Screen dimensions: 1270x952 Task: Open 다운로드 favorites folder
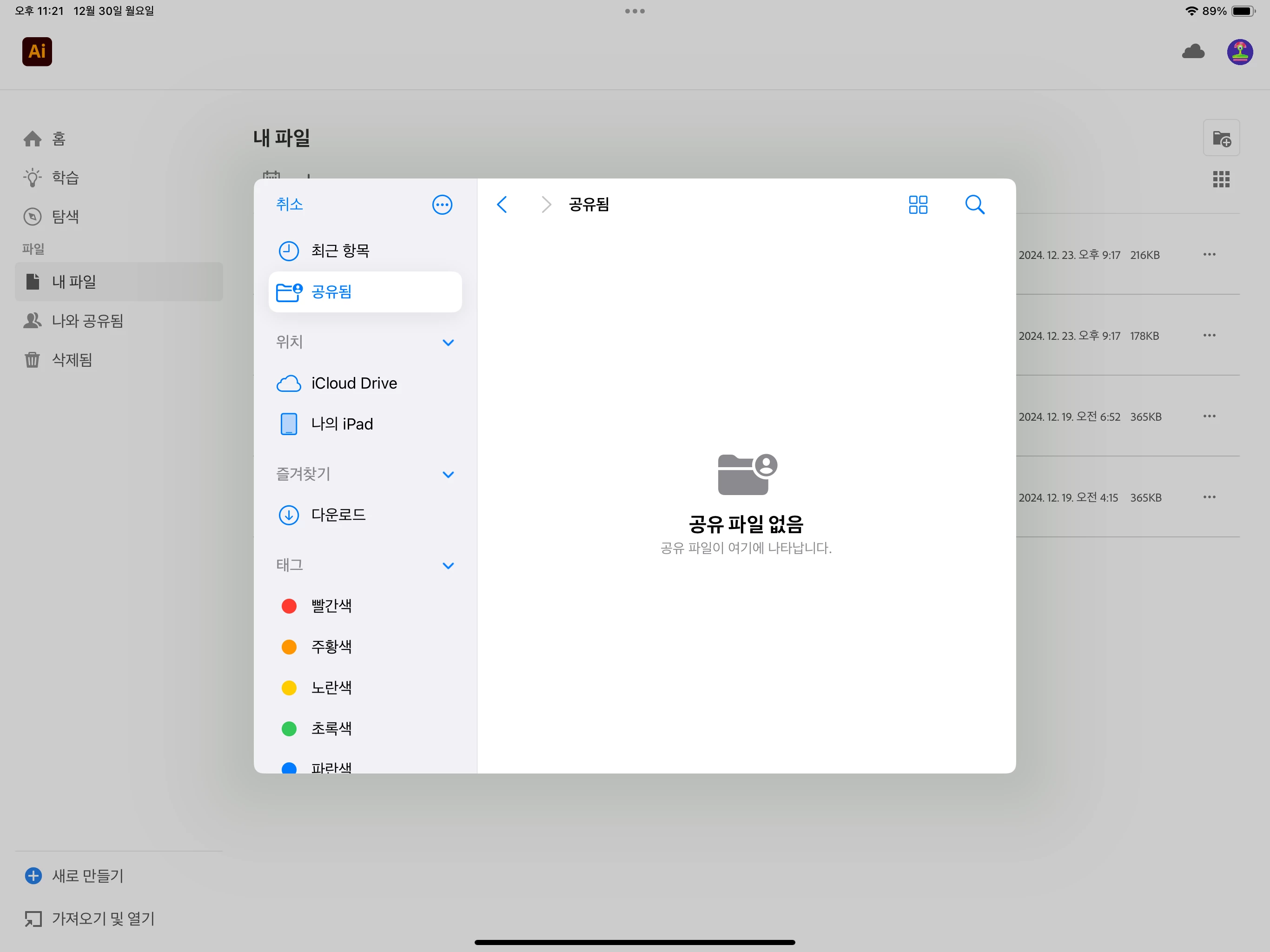coord(337,515)
